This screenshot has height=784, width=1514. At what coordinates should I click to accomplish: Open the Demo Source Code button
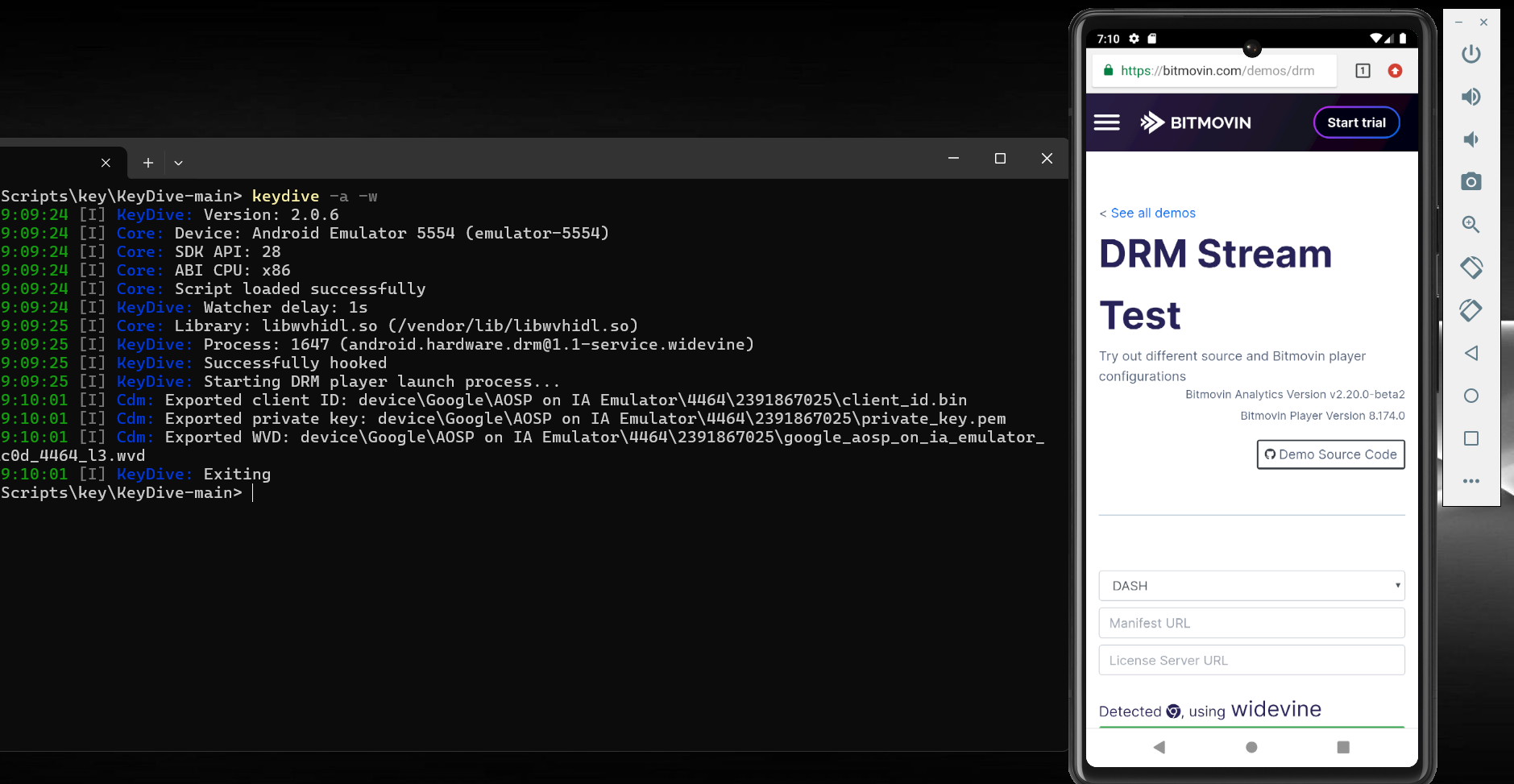click(x=1331, y=454)
